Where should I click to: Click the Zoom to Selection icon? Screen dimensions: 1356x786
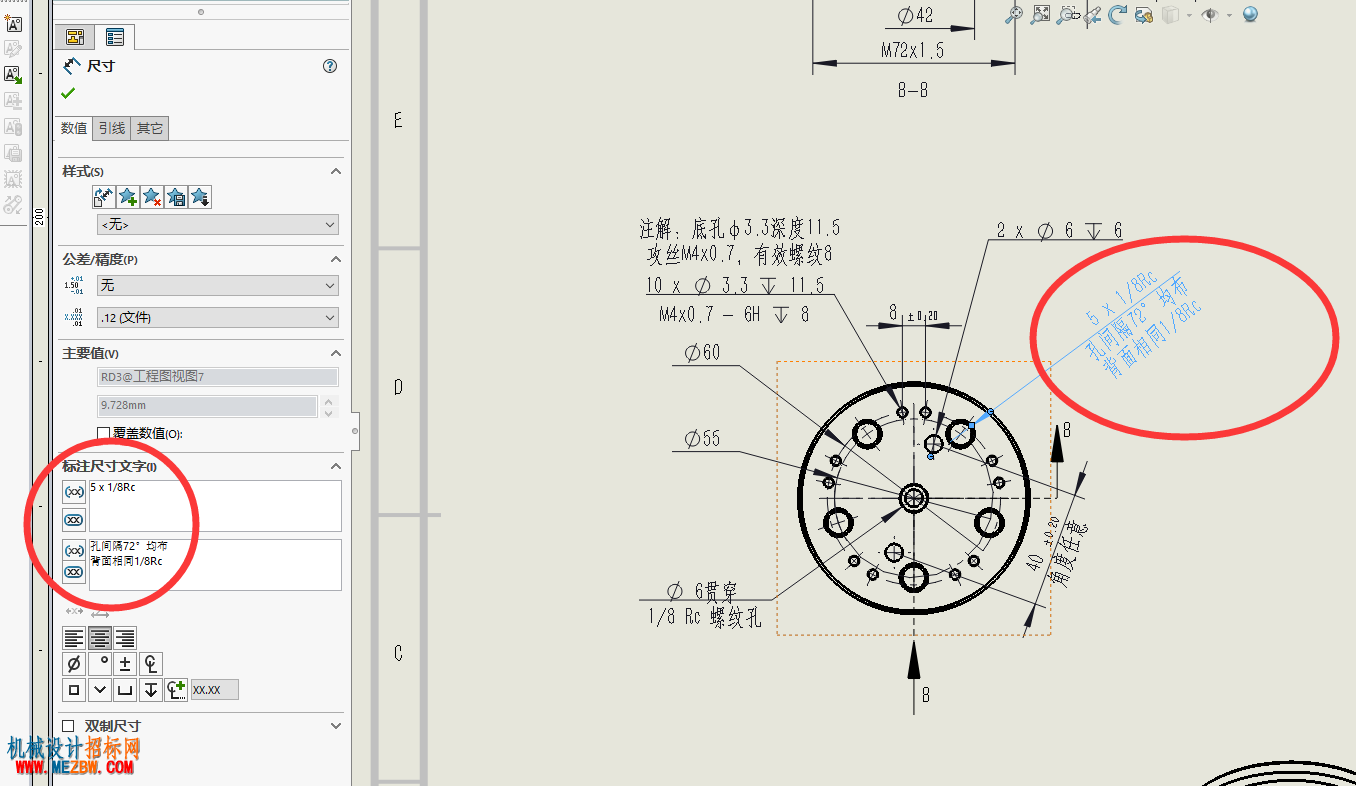tap(1067, 14)
